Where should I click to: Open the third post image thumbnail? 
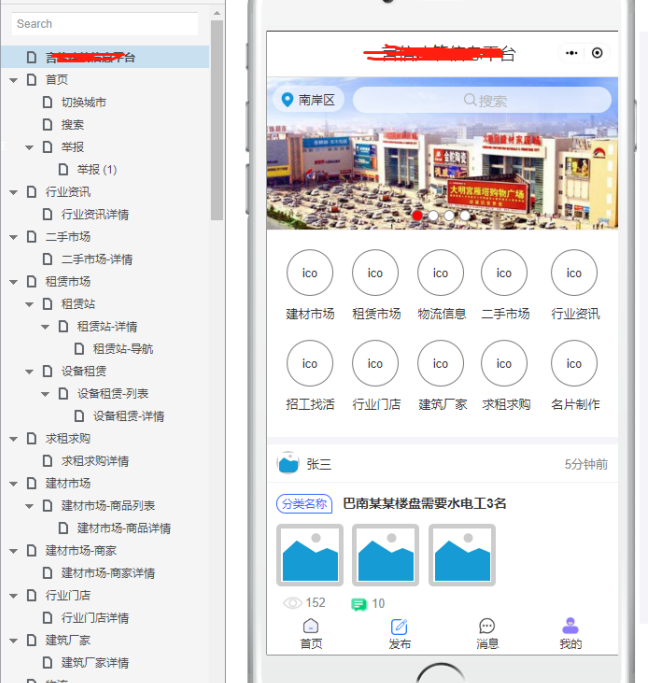click(462, 555)
